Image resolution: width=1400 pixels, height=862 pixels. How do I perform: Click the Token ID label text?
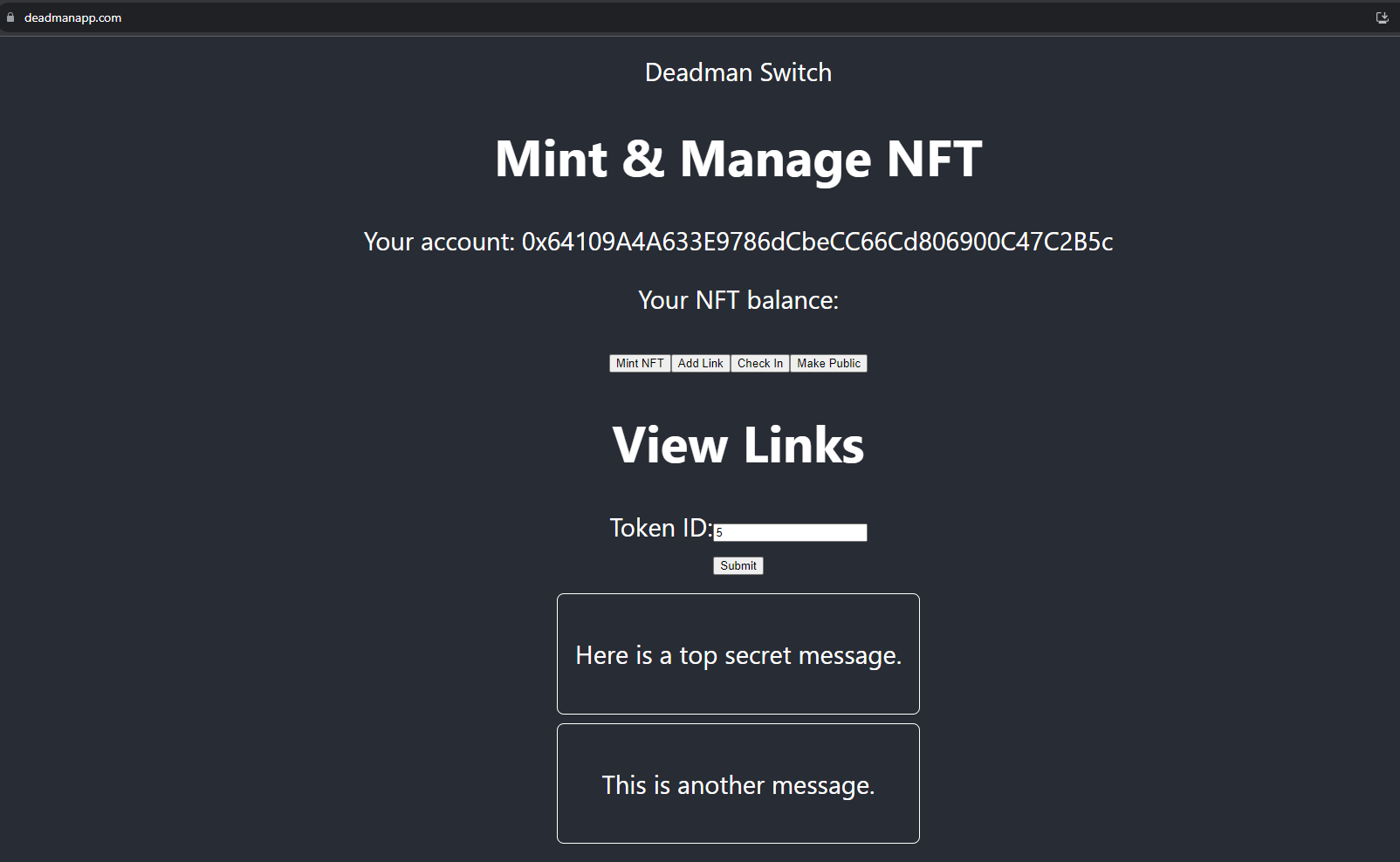(661, 528)
